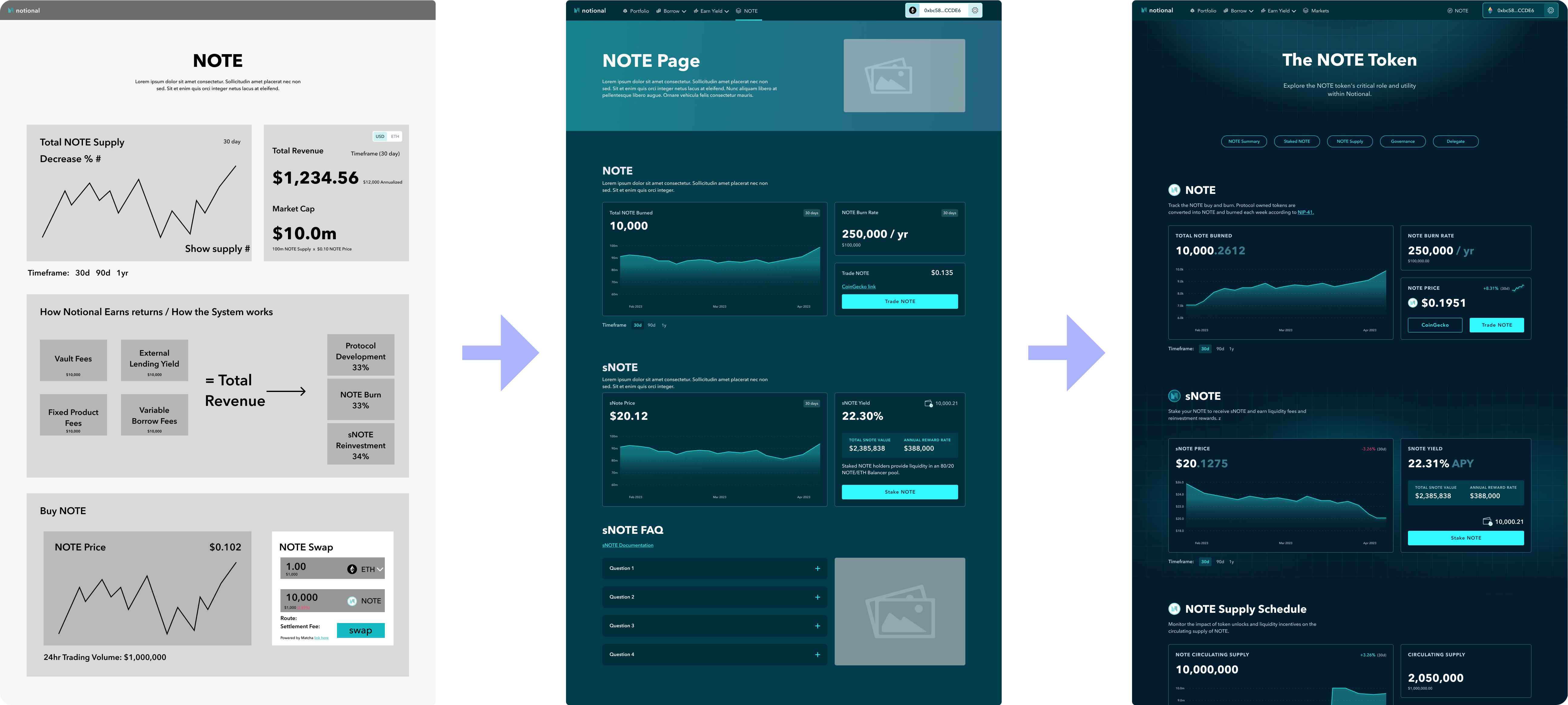The image size is (1568, 705).
Task: Select 1yr timeframe under Total NOTE Supply wireframe
Action: coord(122,273)
